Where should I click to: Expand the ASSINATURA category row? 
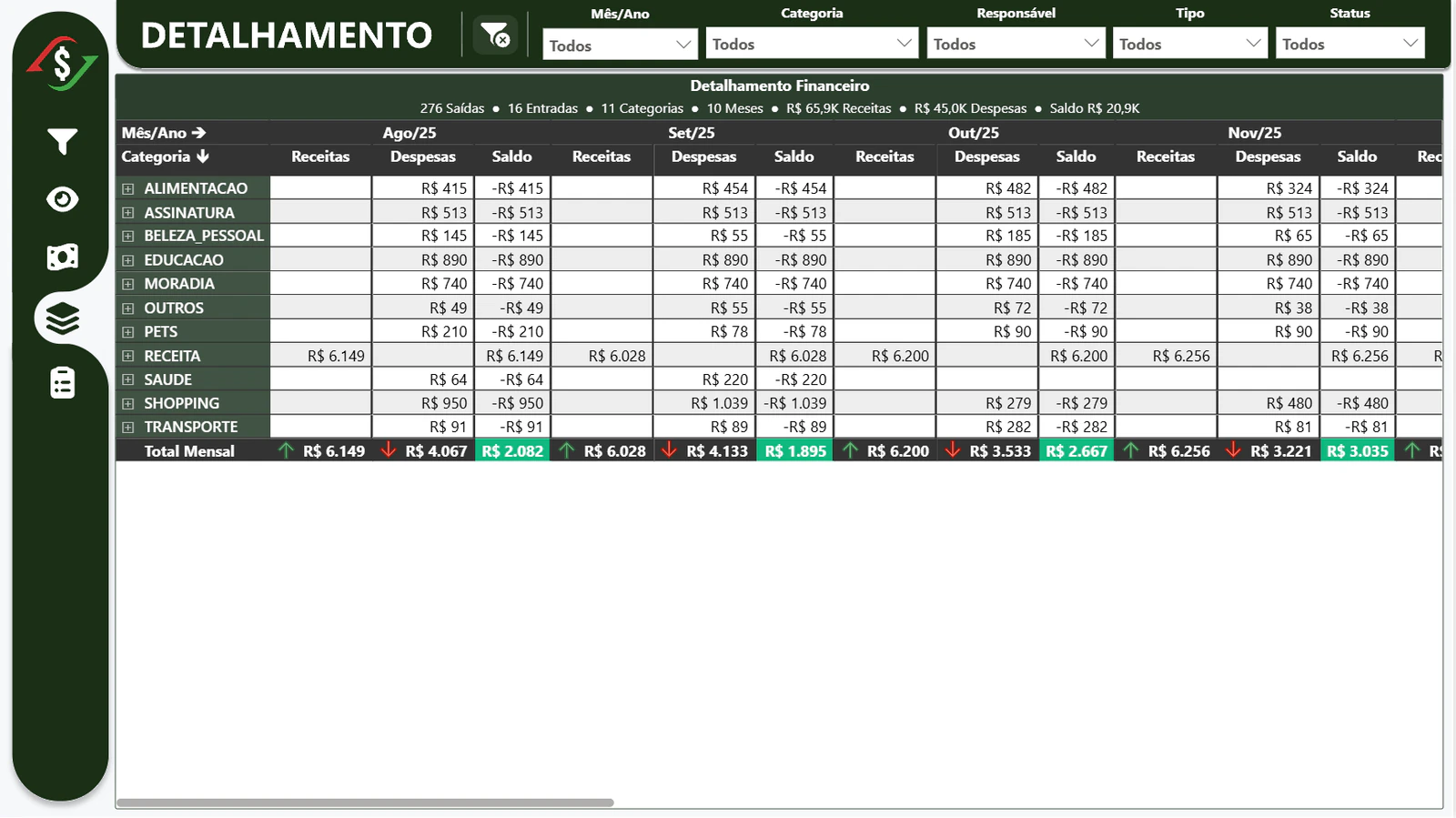(128, 213)
